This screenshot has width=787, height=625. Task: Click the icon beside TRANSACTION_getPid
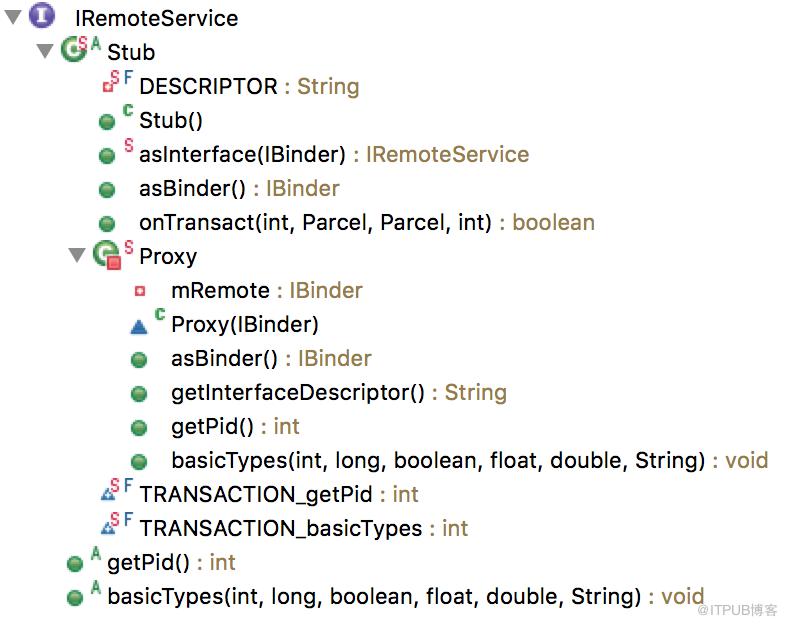coord(108,494)
